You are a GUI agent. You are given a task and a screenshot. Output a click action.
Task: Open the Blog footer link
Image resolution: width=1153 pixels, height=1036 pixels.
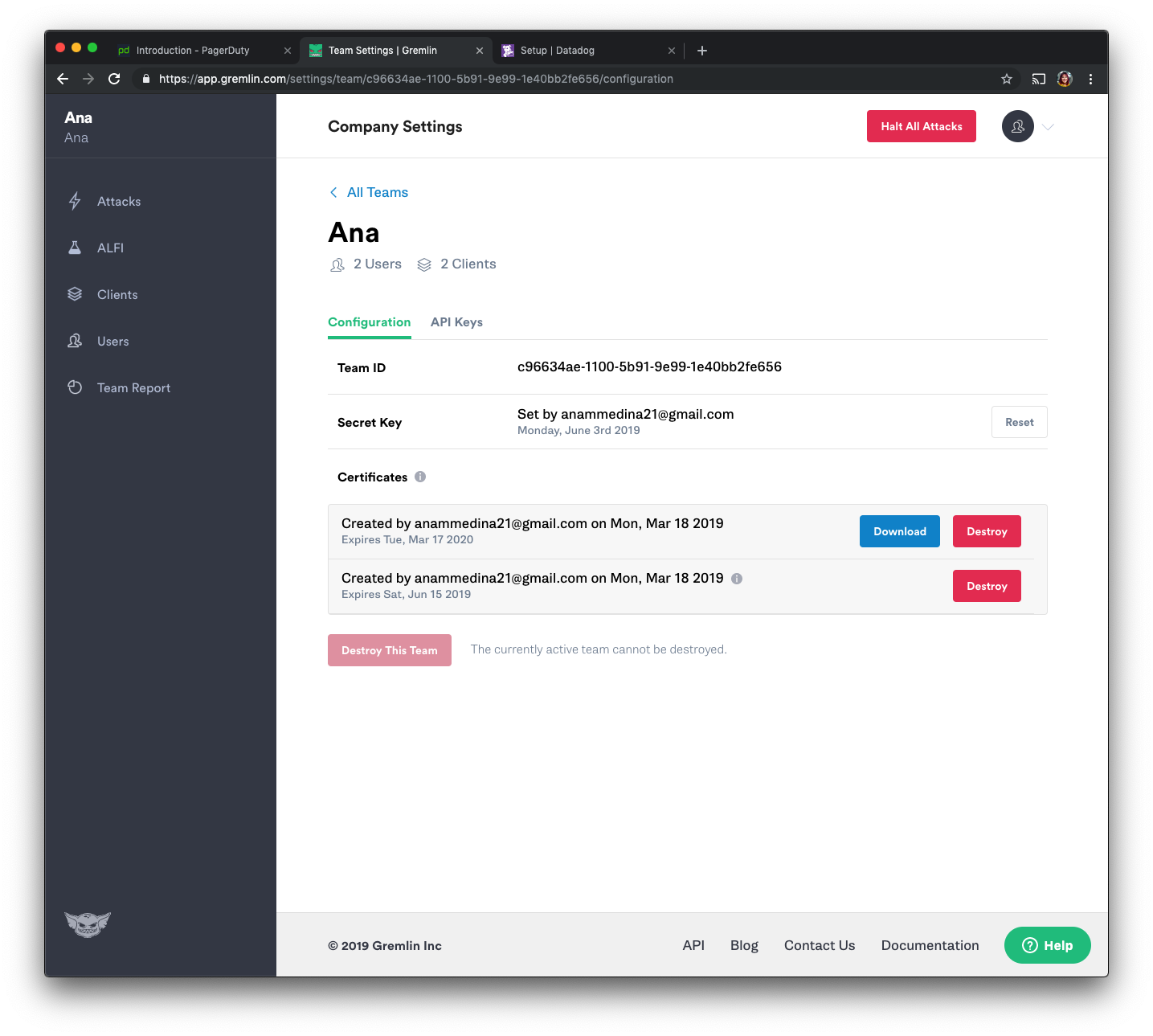(x=744, y=945)
